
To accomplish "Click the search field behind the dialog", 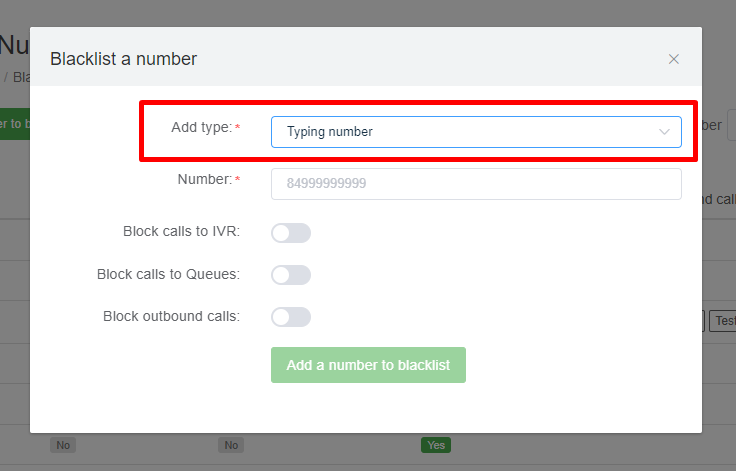I will click(x=731, y=126).
